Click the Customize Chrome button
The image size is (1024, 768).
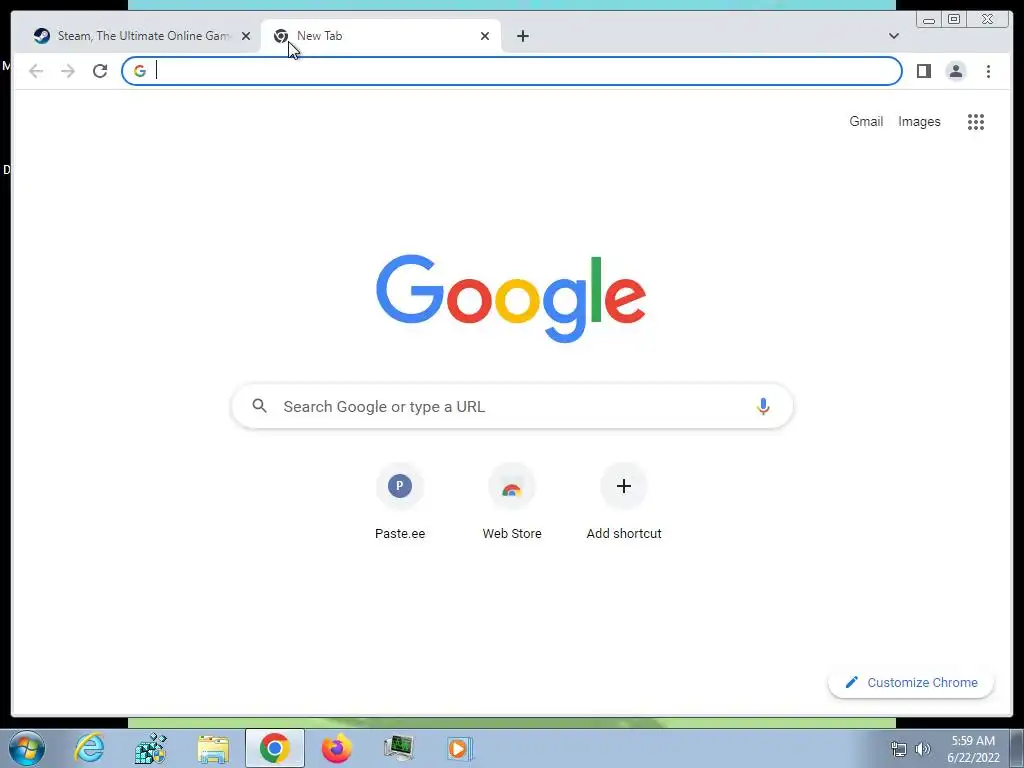pos(911,682)
